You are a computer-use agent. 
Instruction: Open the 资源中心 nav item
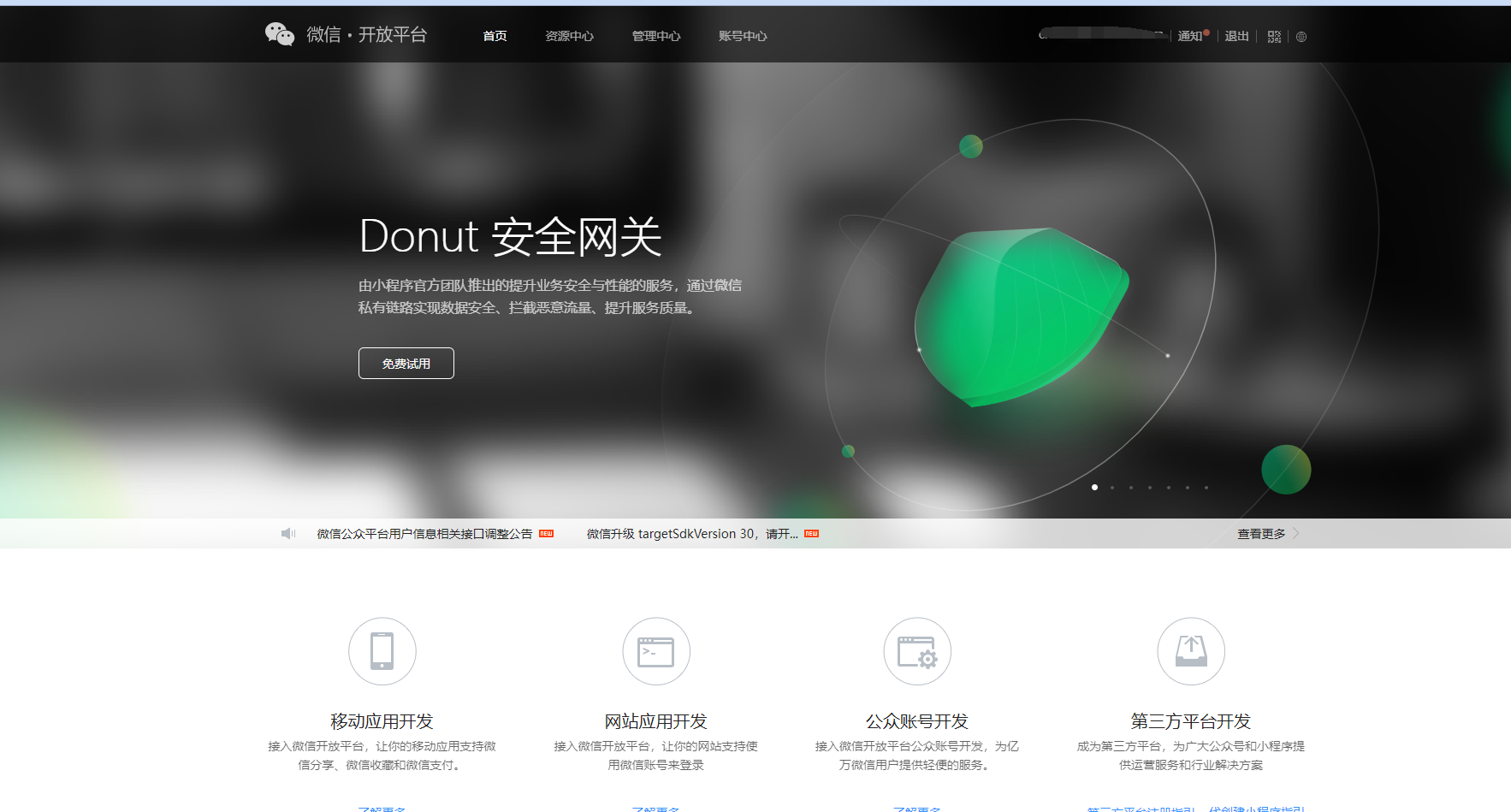click(x=569, y=36)
